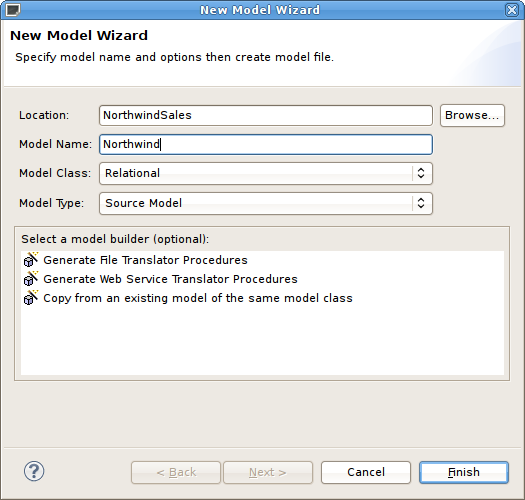
Task: Click the Model Class stepper arrows
Action: pos(421,173)
